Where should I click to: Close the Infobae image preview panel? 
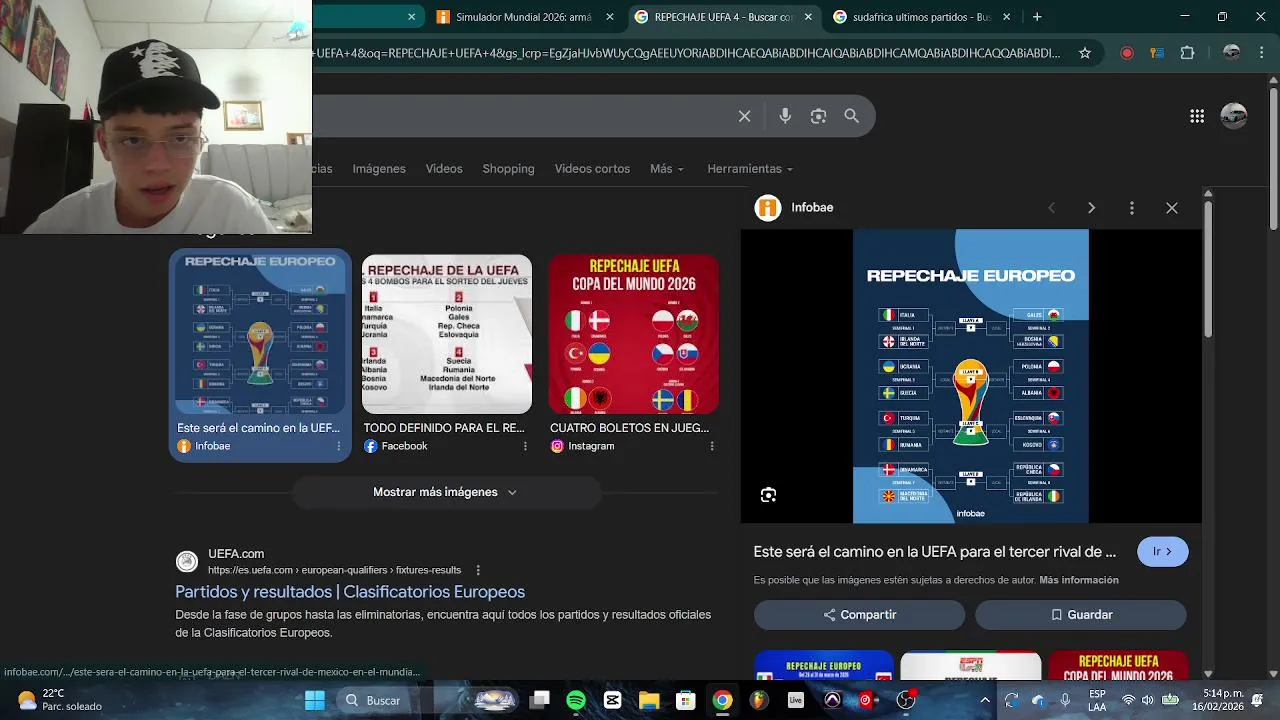coord(1172,208)
